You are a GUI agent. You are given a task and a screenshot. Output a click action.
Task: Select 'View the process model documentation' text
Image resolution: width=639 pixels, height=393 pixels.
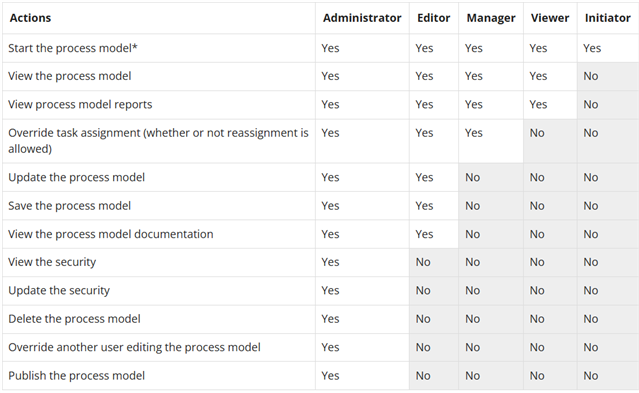pyautogui.click(x=110, y=234)
